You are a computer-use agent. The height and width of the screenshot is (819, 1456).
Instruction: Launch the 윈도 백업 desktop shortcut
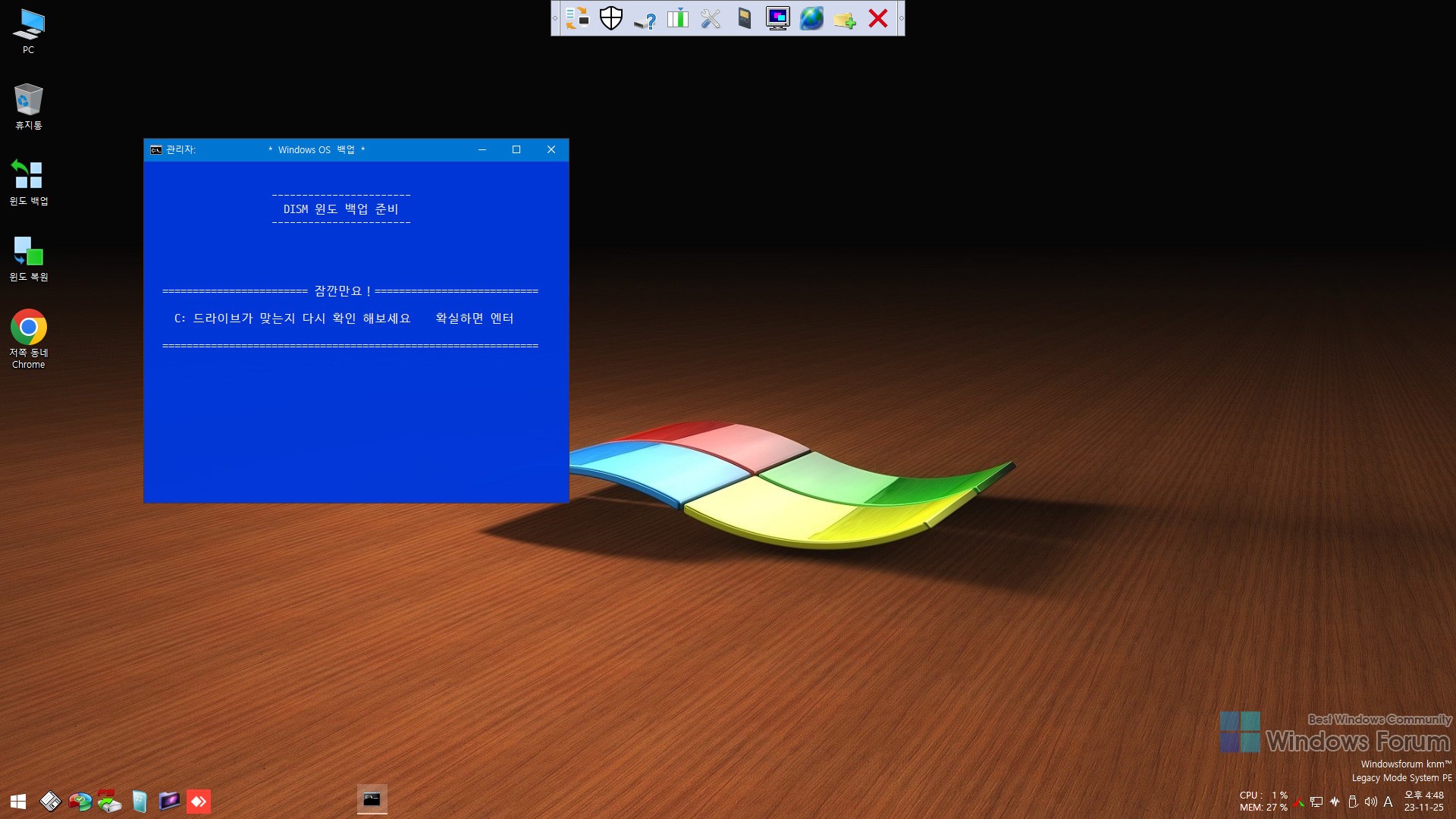point(28,182)
